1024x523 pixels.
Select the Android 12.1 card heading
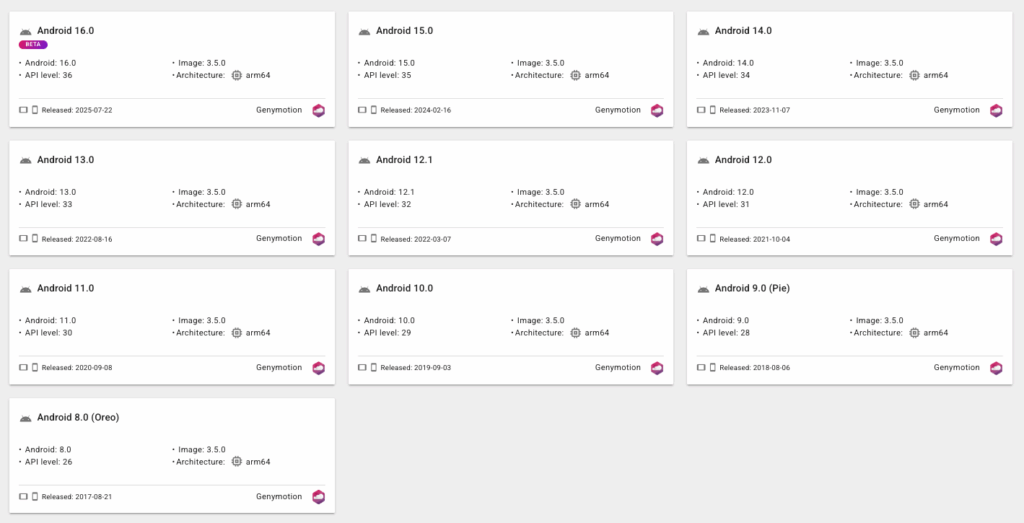coord(404,160)
